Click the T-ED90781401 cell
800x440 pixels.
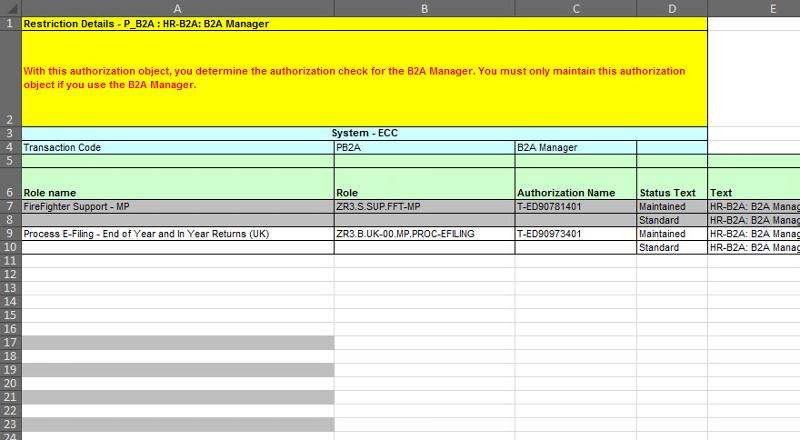pyautogui.click(x=576, y=206)
